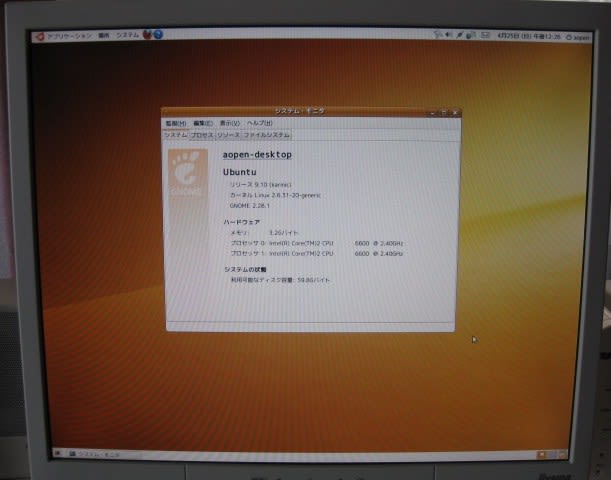Open the 編集 (Edit) menu
Viewport: 611px width, 480px height.
[x=202, y=123]
